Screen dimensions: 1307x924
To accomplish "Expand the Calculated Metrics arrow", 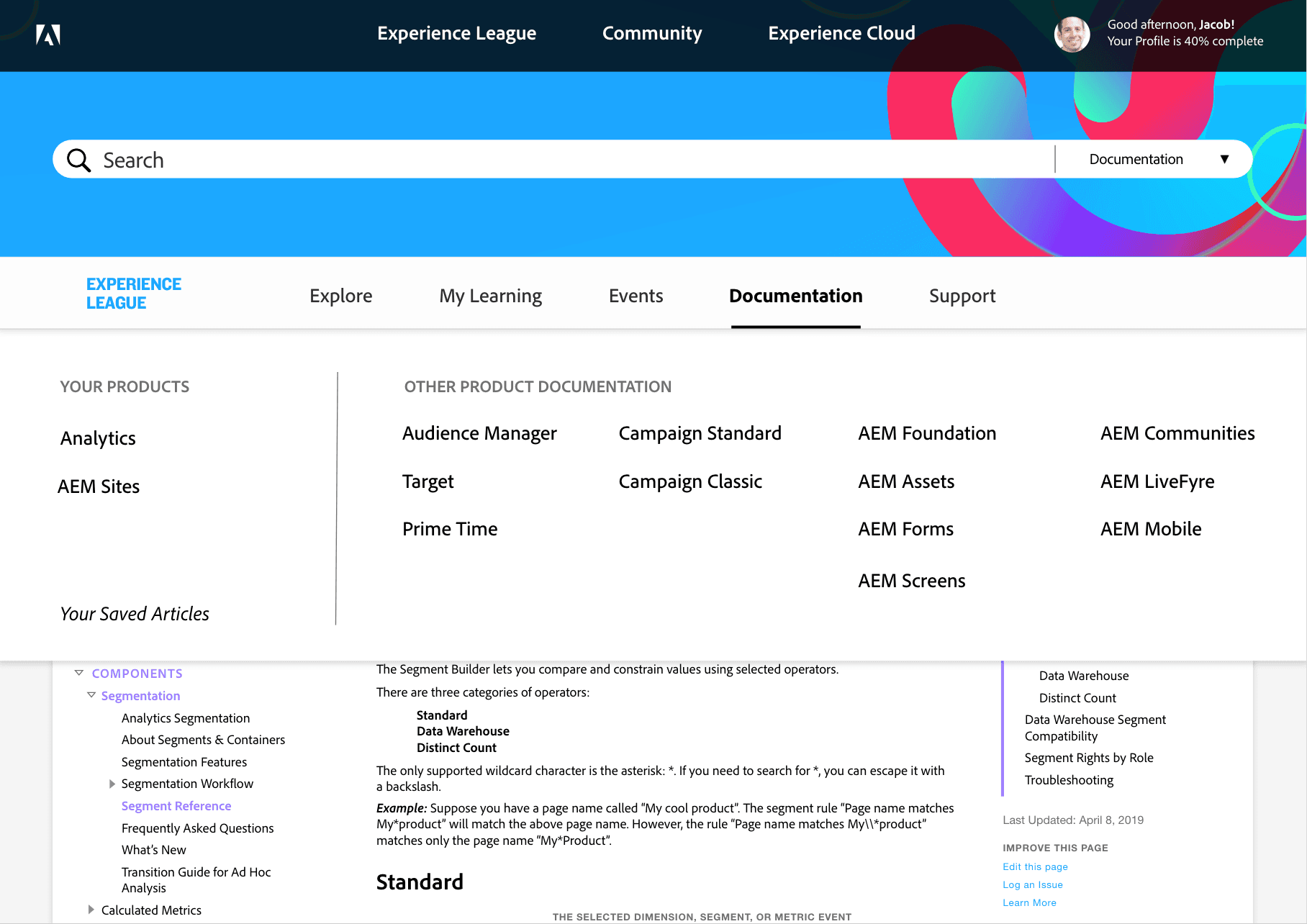I will point(91,910).
